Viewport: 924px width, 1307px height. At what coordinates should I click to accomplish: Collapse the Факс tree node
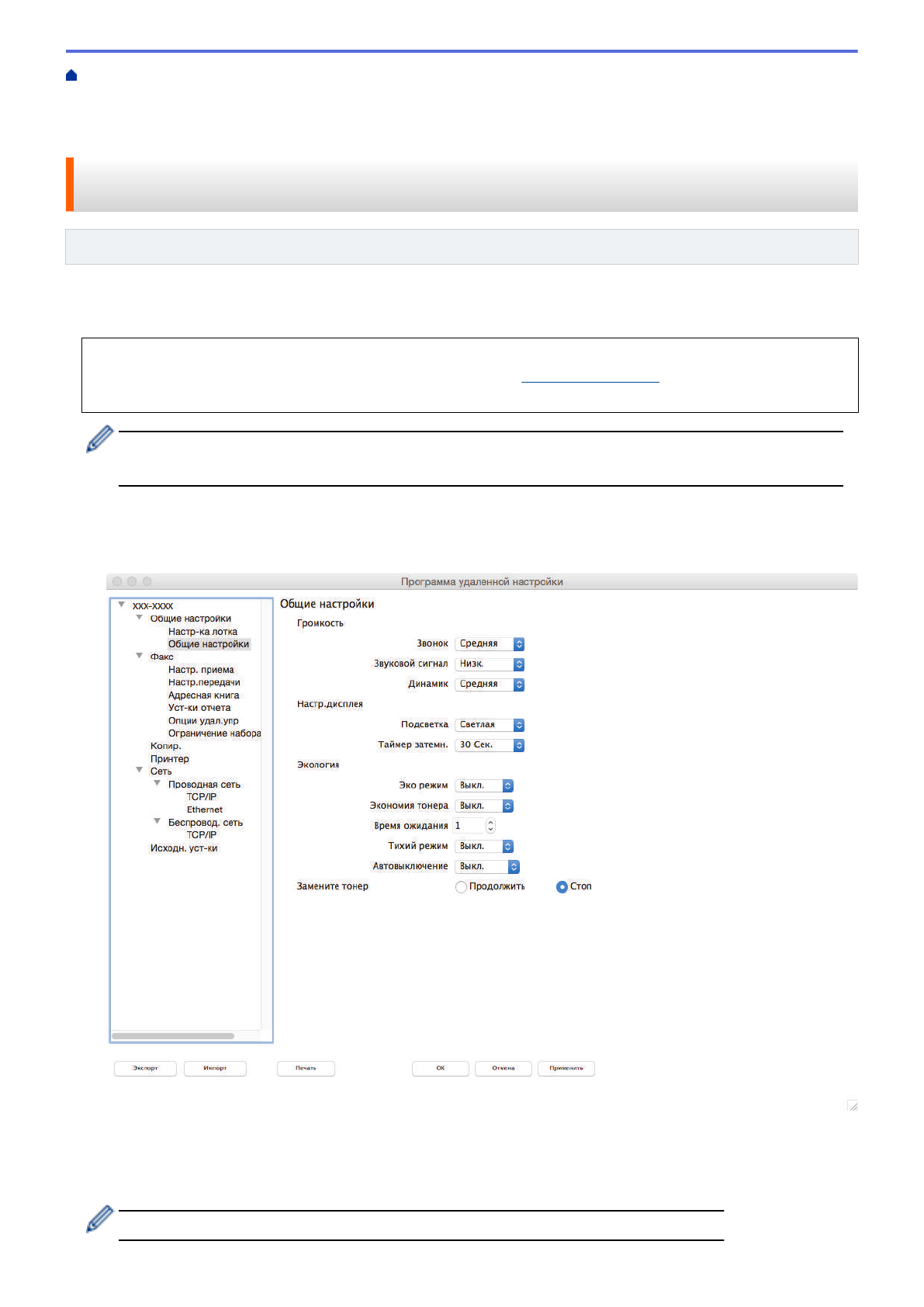[x=140, y=657]
